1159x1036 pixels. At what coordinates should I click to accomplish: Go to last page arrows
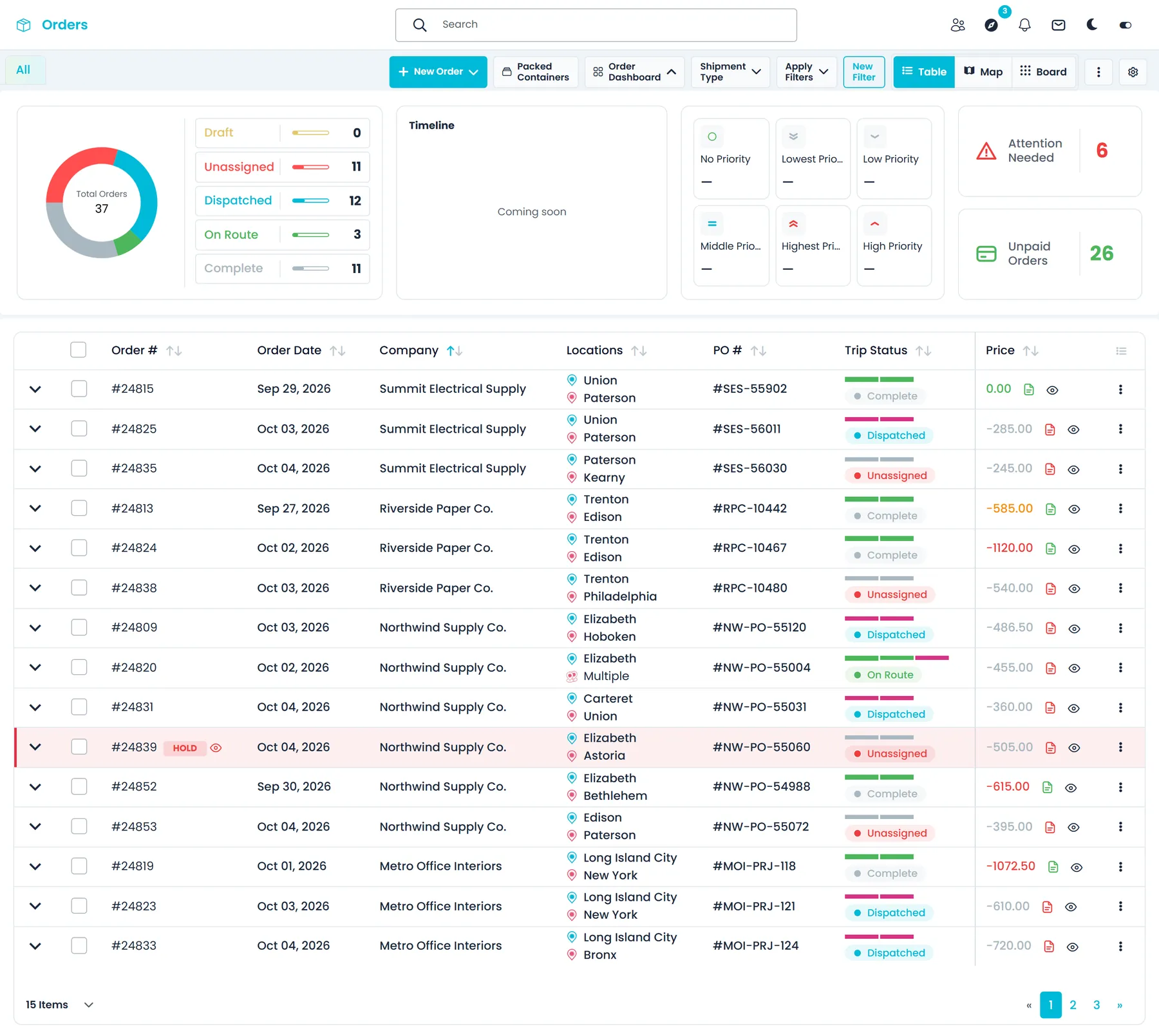1120,1005
